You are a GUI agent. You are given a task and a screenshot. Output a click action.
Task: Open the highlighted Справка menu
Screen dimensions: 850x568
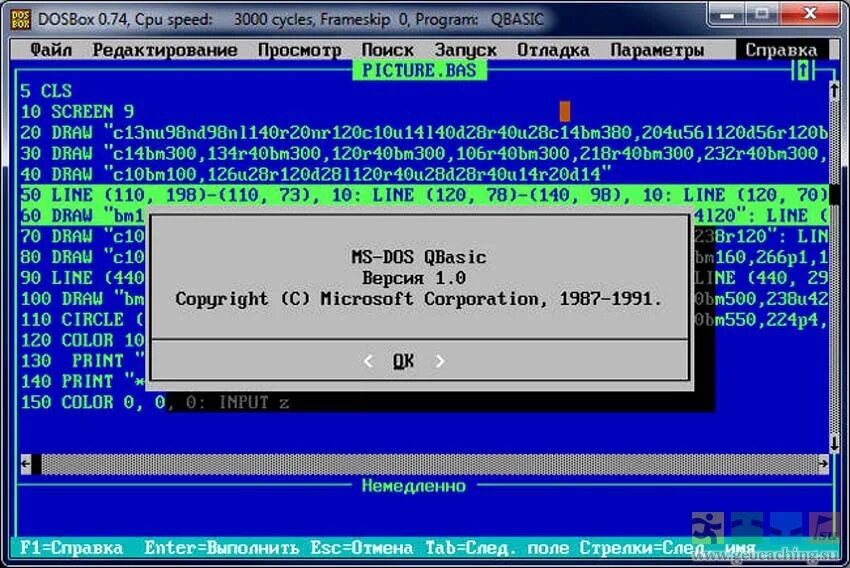click(x=781, y=50)
